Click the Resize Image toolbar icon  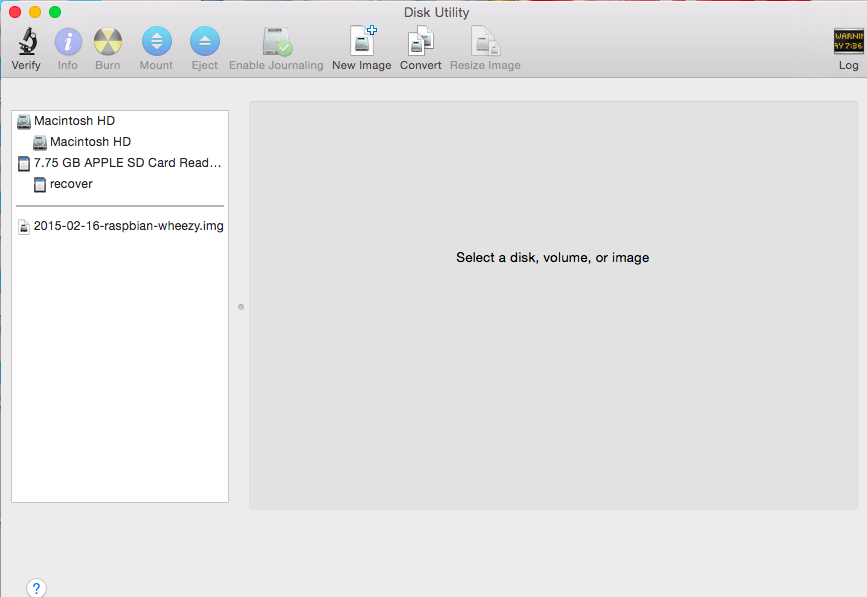485,42
